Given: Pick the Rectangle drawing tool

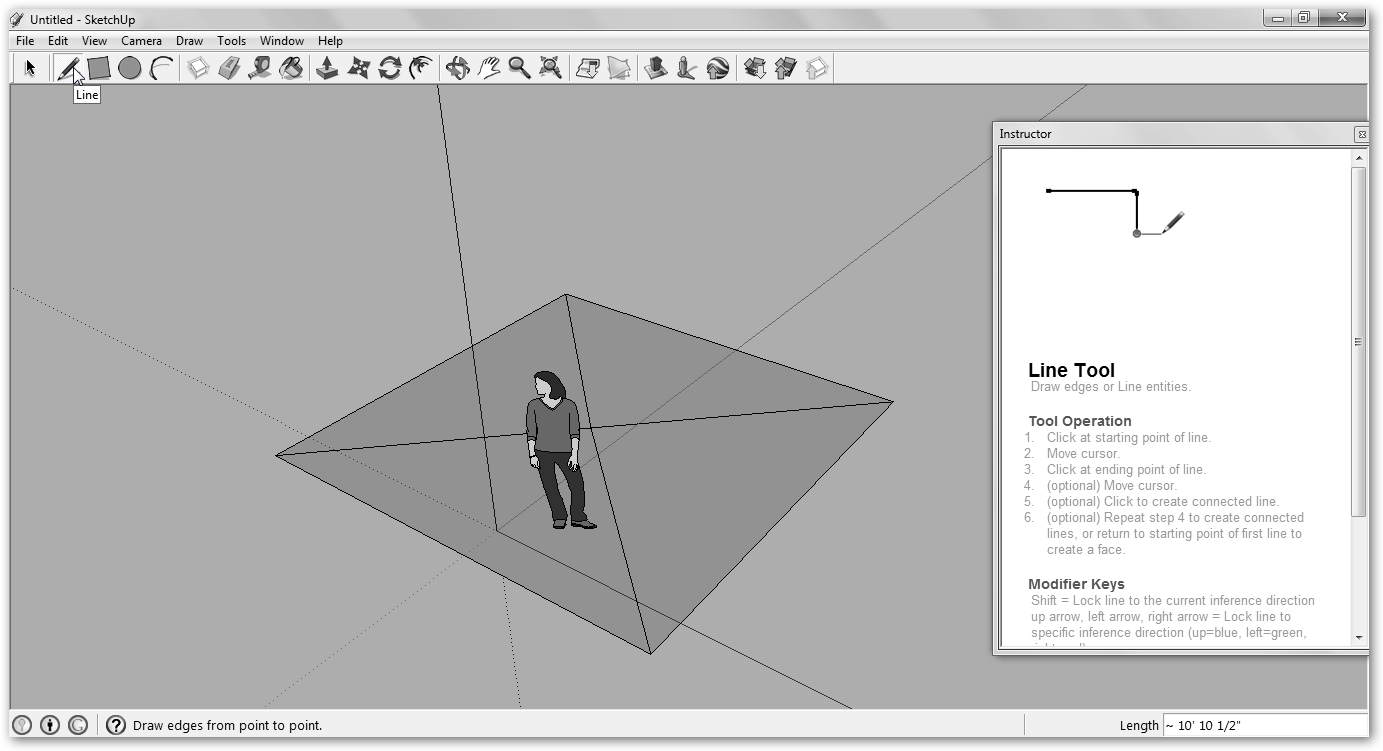Looking at the screenshot, I should click(x=98, y=68).
